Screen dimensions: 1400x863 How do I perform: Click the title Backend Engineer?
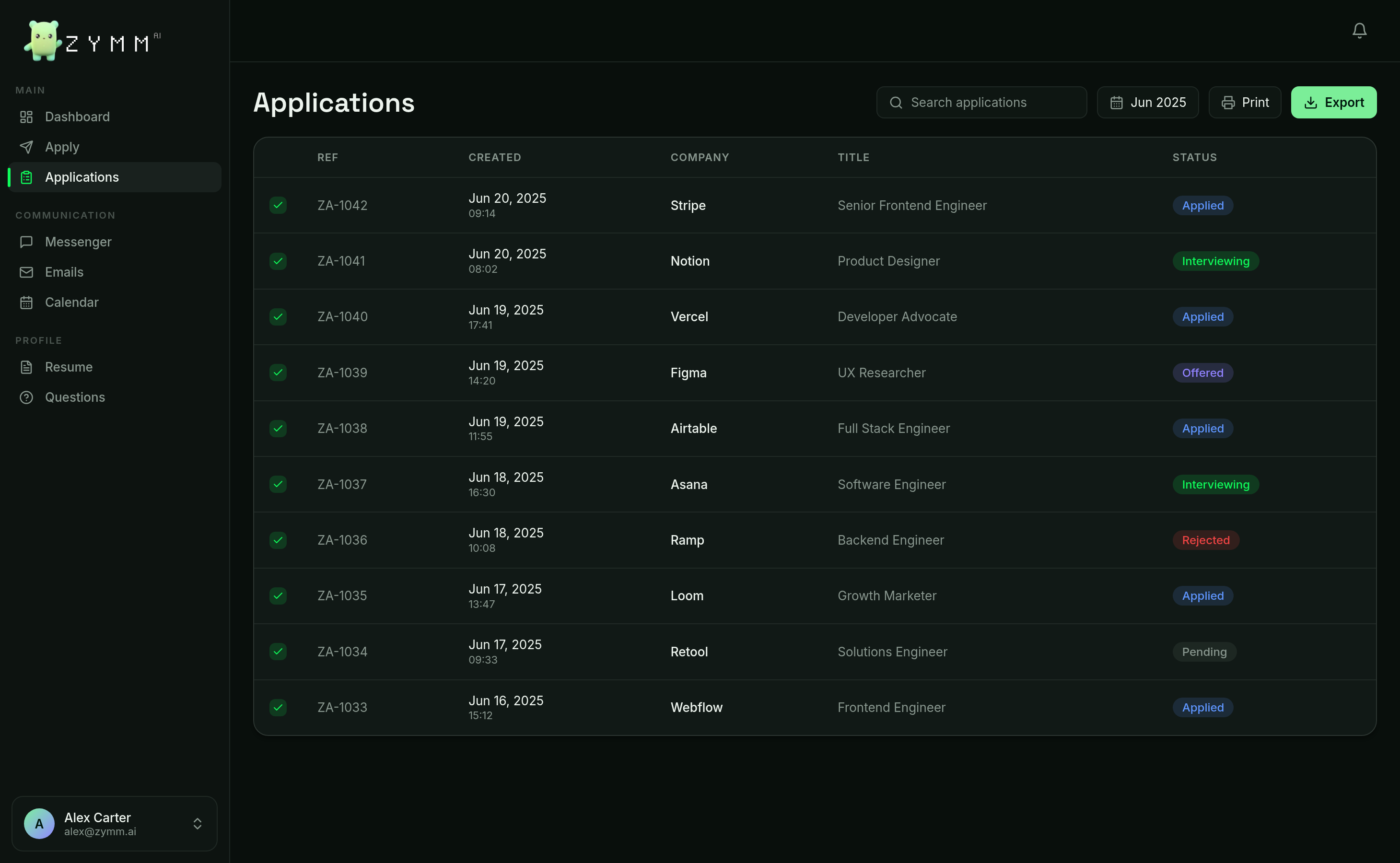pos(890,540)
